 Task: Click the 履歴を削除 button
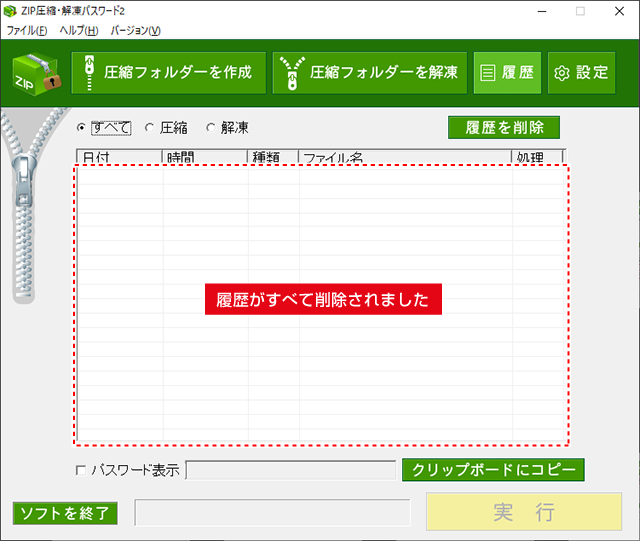[x=504, y=128]
